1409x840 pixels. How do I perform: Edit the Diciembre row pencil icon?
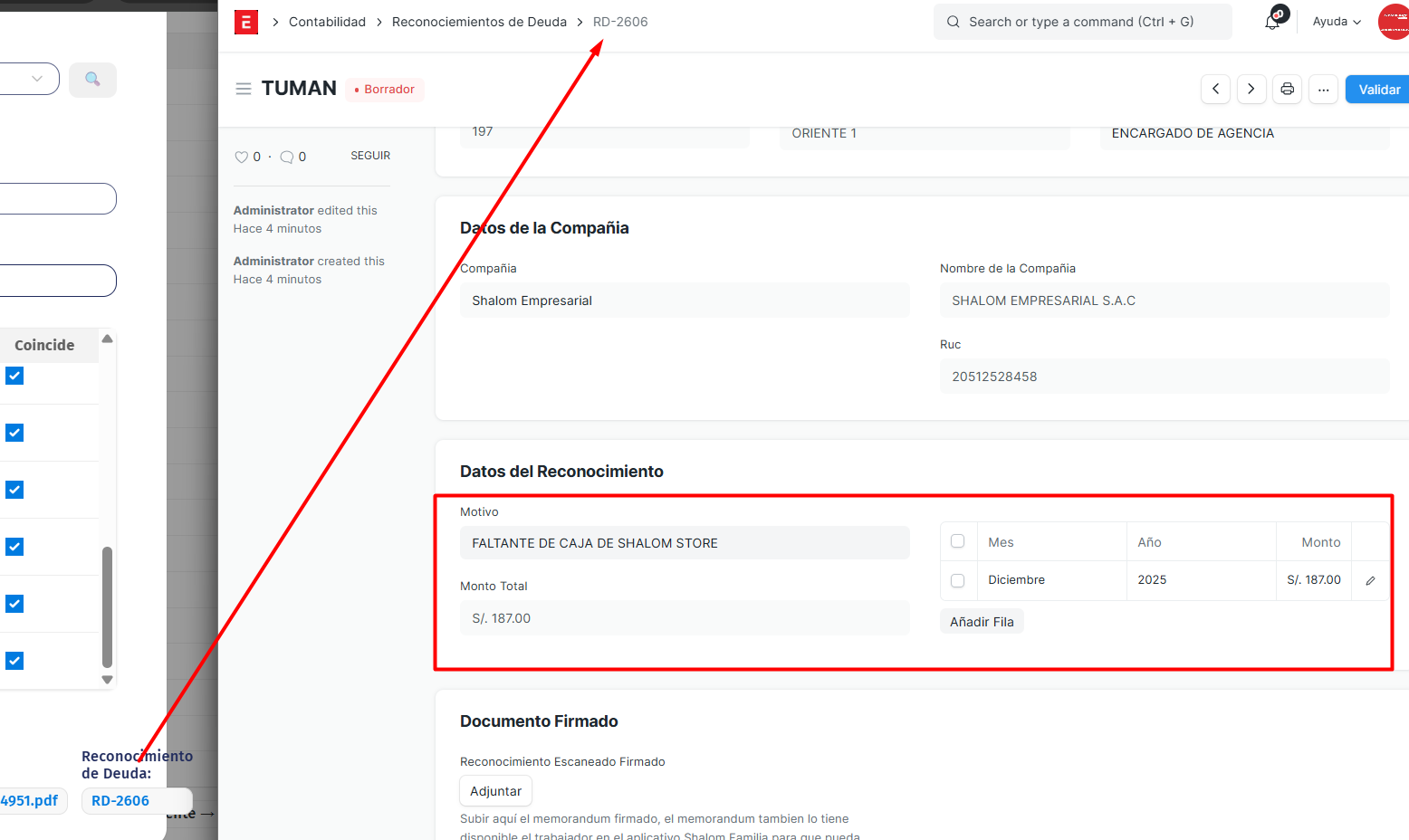point(1370,580)
